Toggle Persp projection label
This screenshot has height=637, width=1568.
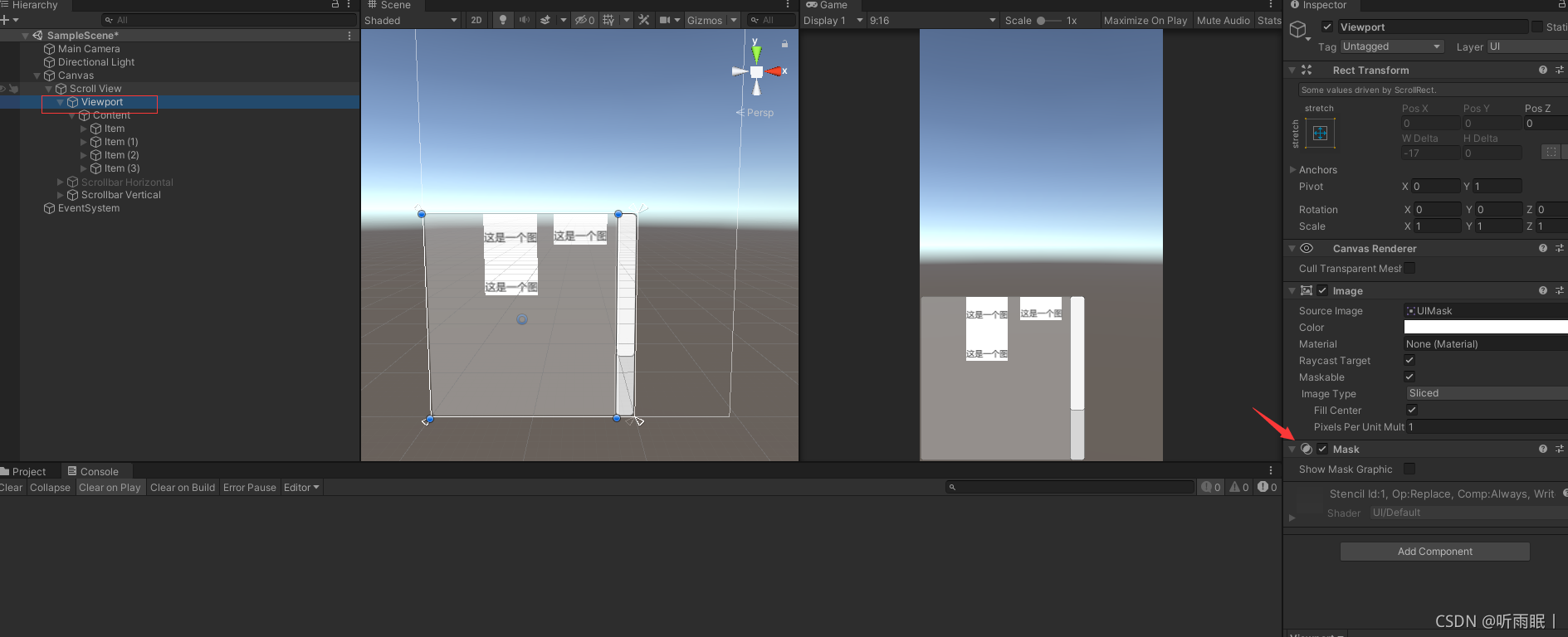pos(755,113)
